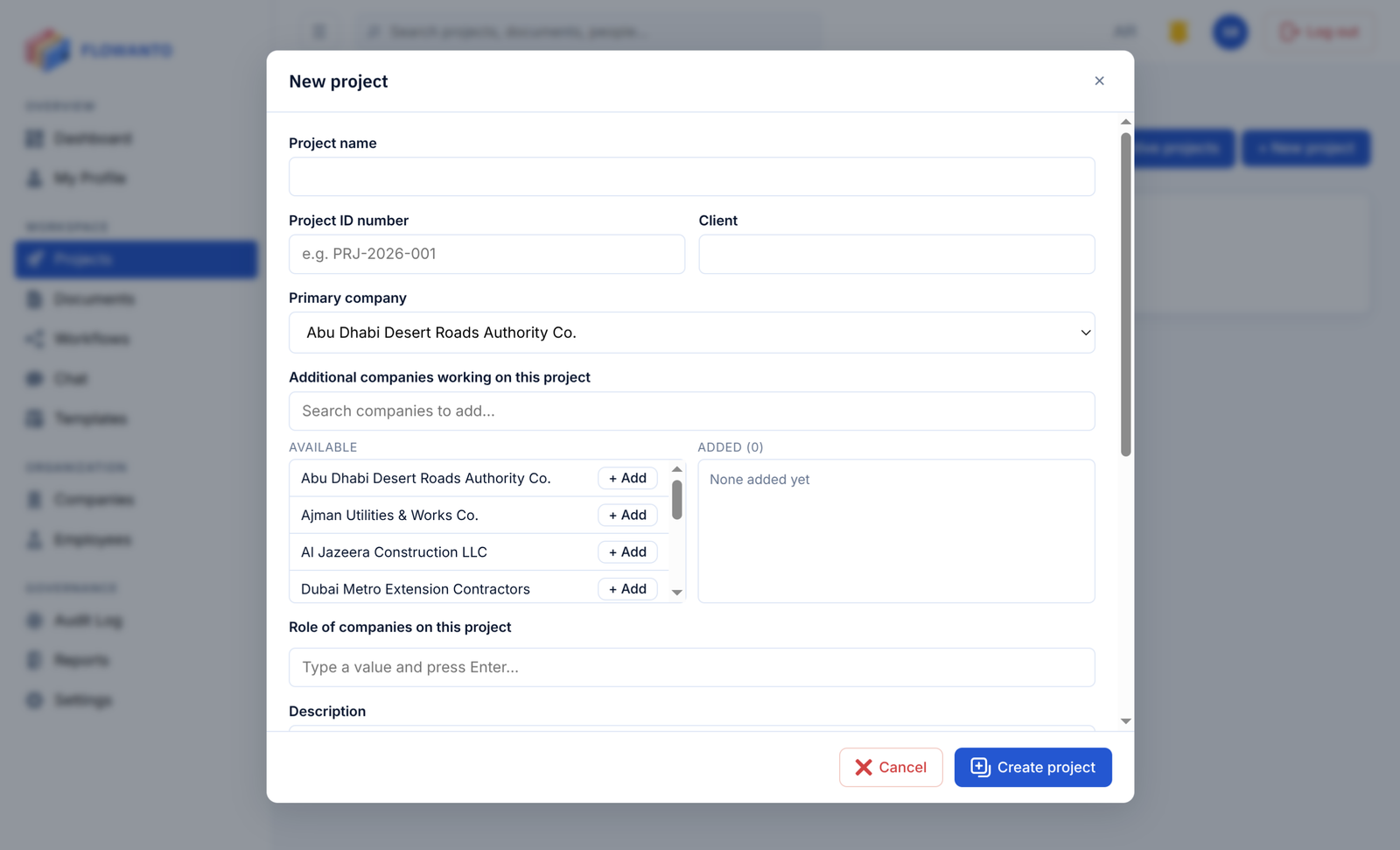Add Ajman Utilities & Works Co.
The width and height of the screenshot is (1400, 850).
[627, 515]
